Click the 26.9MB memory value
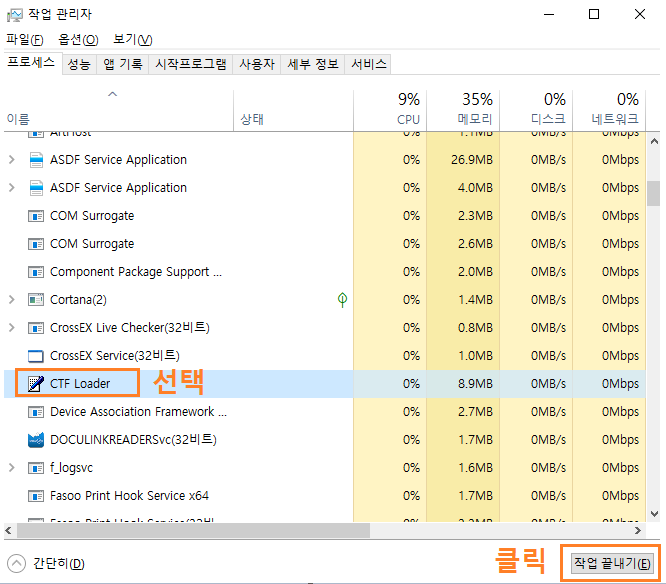 click(472, 160)
